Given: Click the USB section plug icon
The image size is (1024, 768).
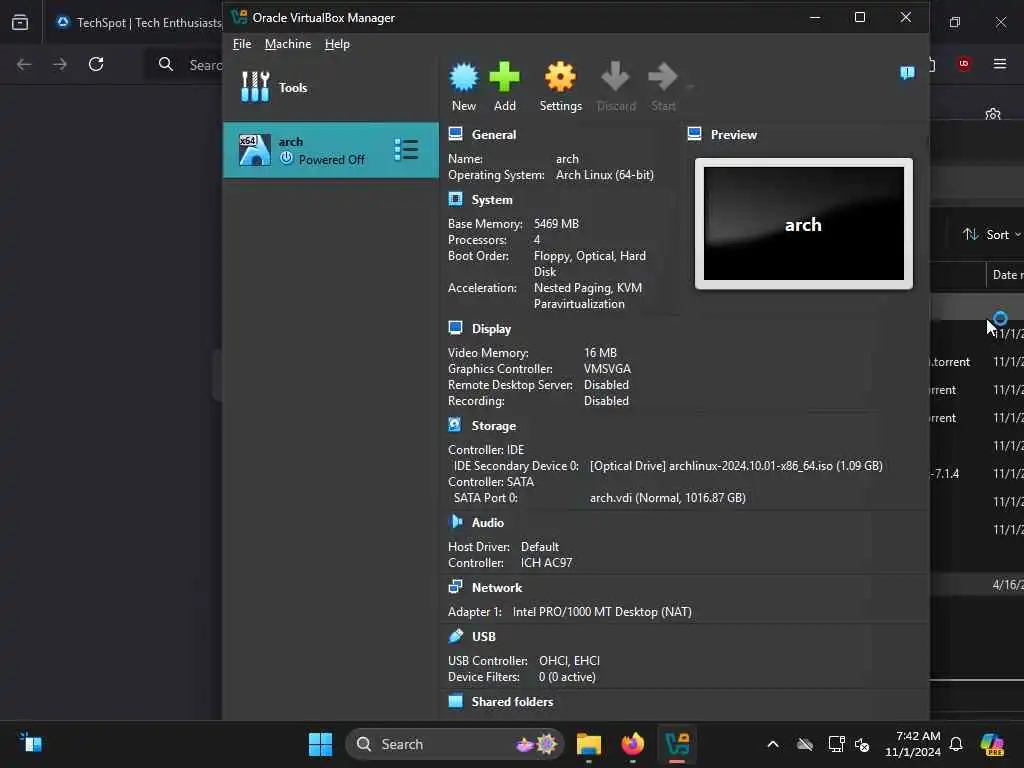Looking at the screenshot, I should [456, 635].
